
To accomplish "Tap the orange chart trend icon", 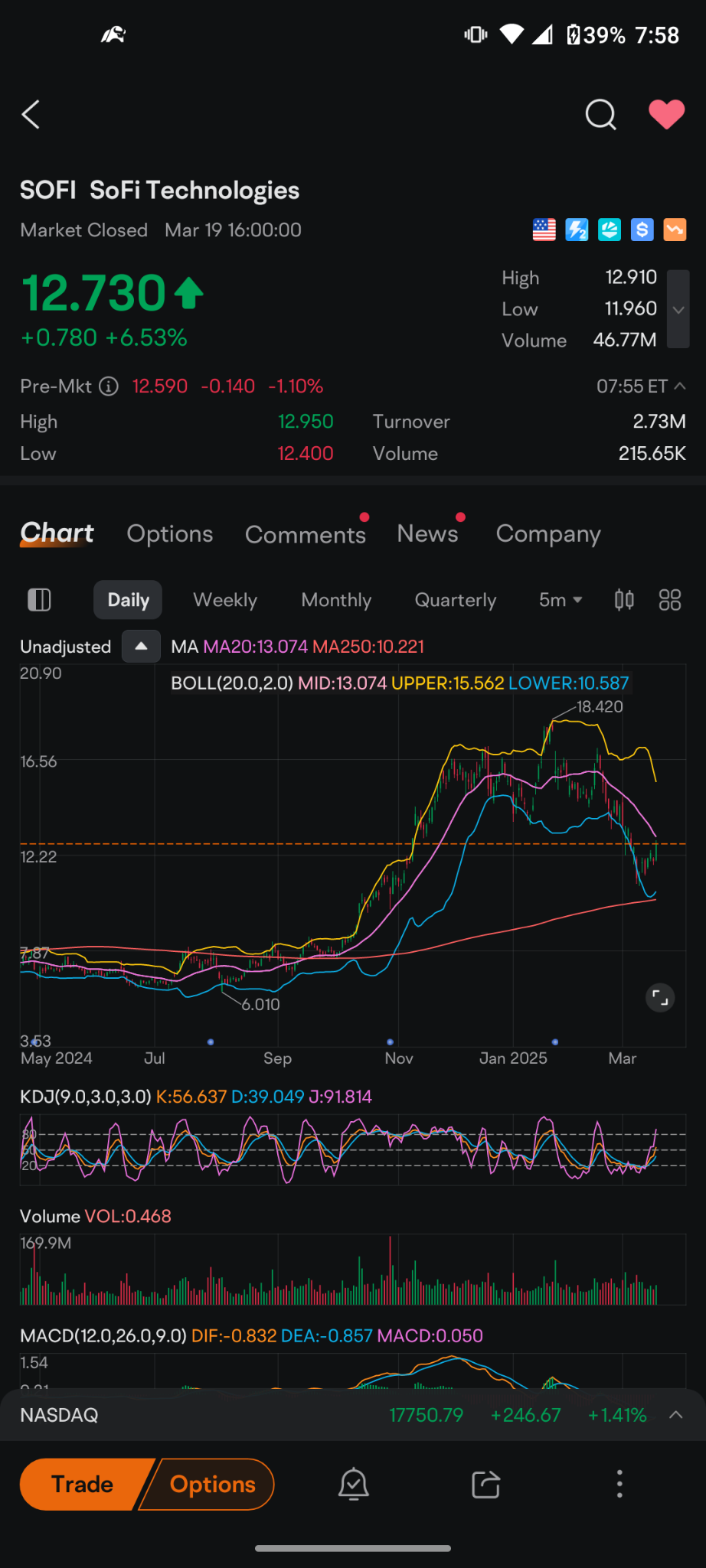I will point(675,230).
